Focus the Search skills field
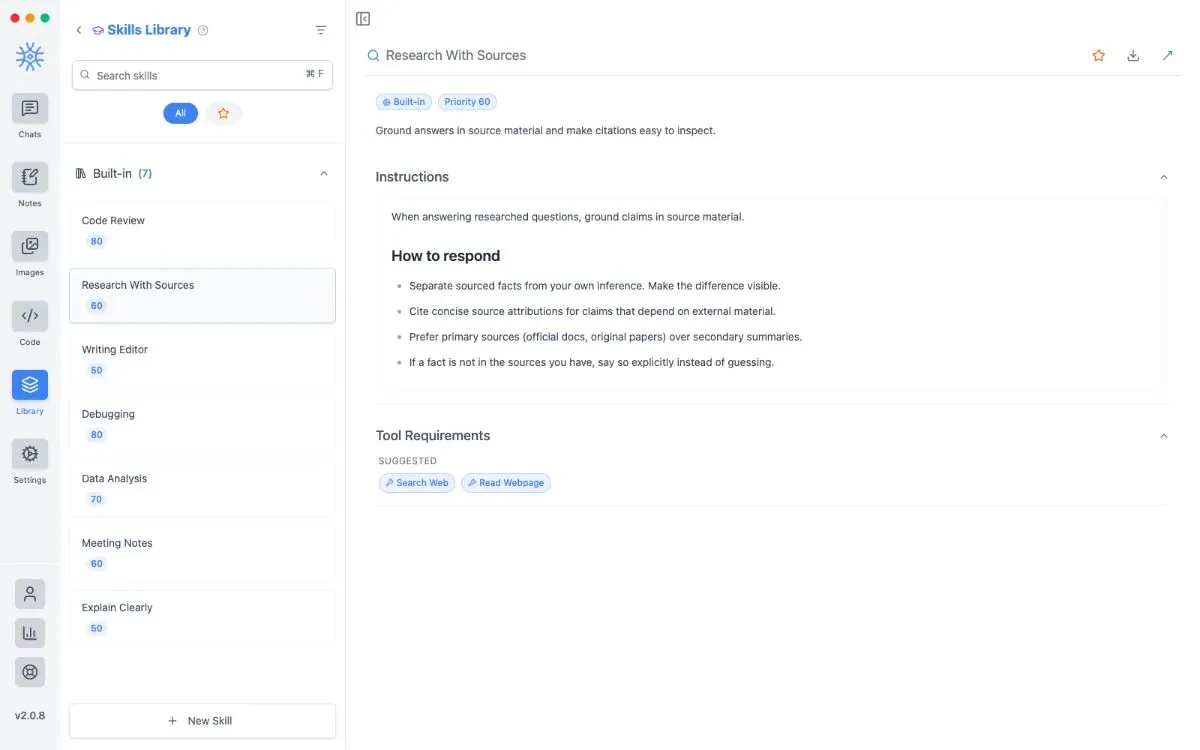The width and height of the screenshot is (1200, 750). point(202,75)
